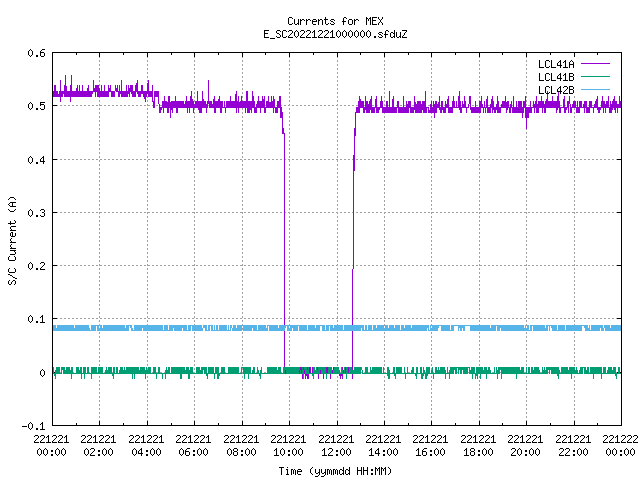Click the x-axis tick label 221221 06:00
Screen dimensions: 640x480
click(193, 445)
